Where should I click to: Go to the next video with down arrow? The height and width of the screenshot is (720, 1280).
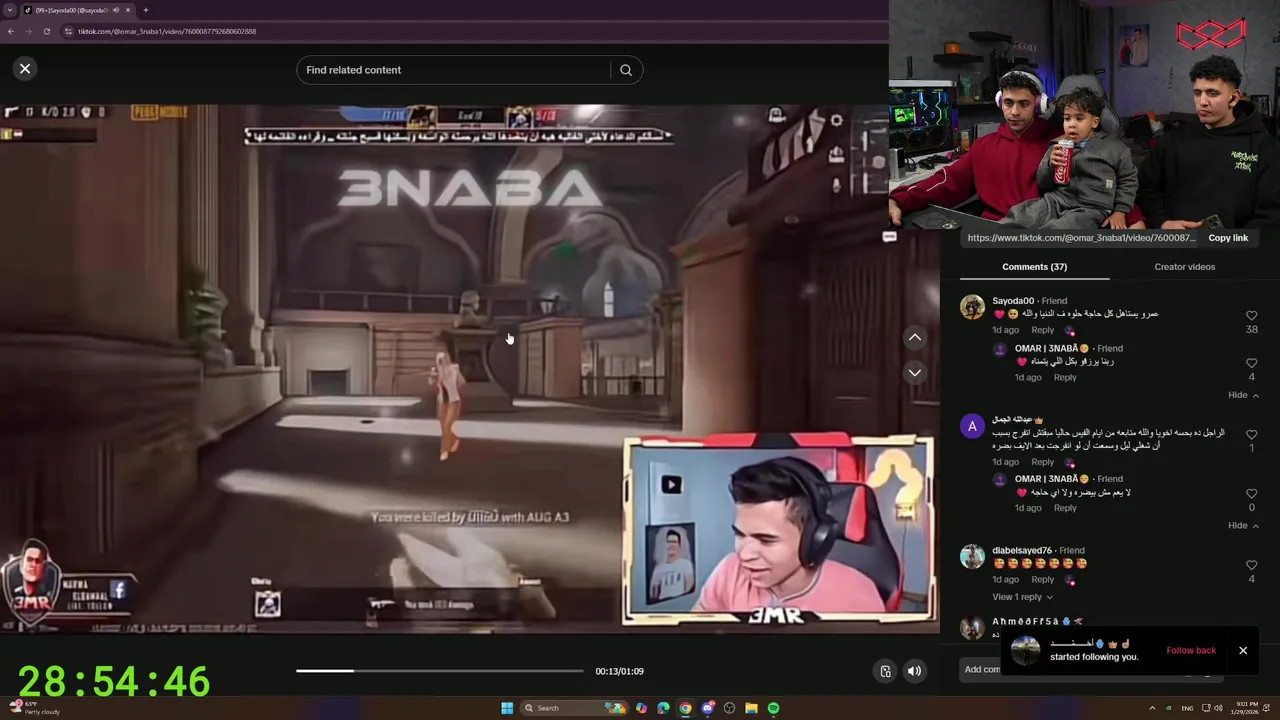(914, 372)
